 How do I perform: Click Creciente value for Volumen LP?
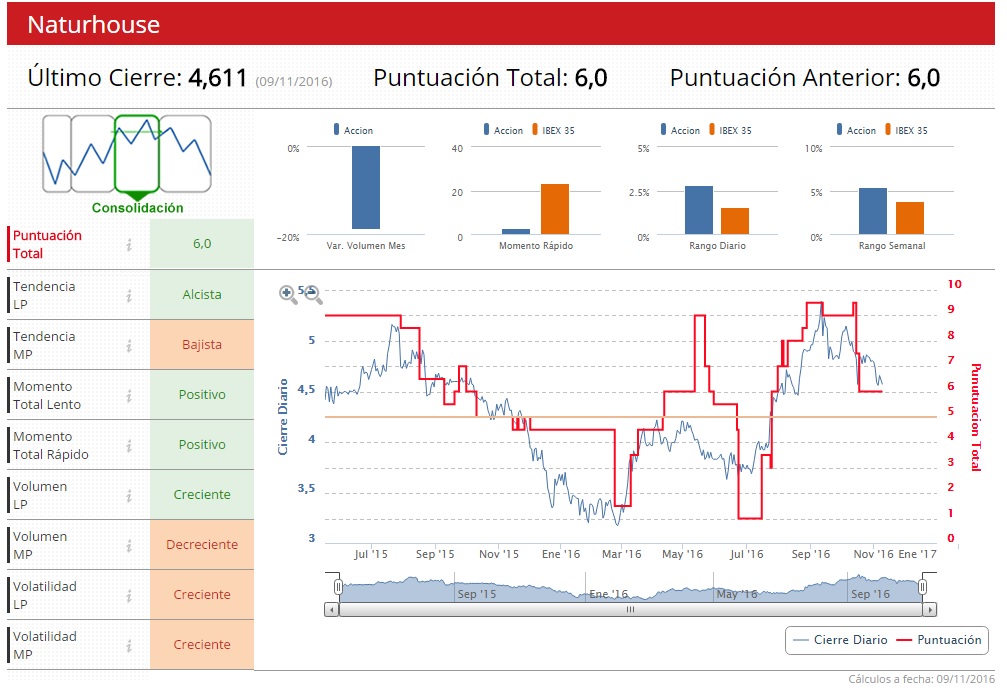point(202,495)
